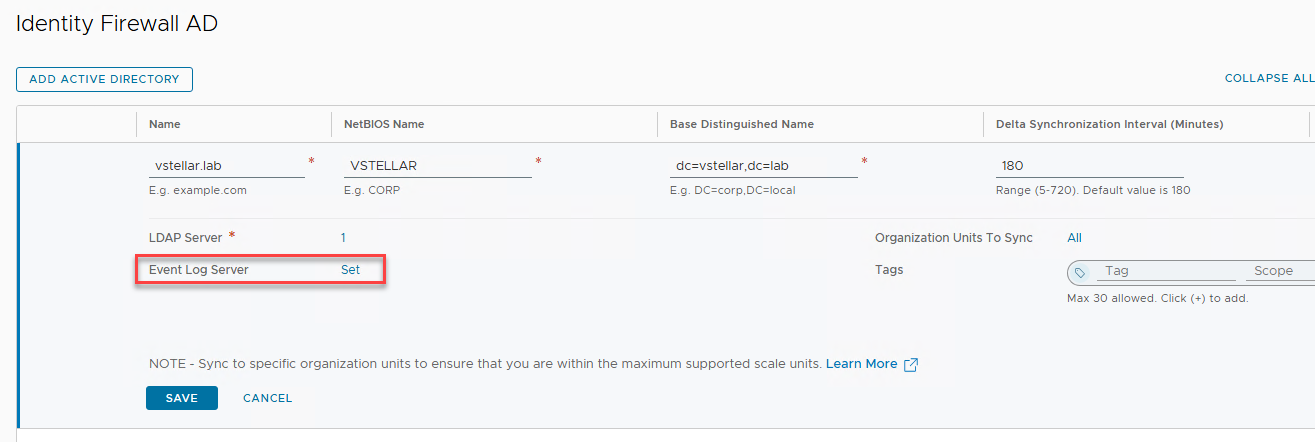Click the ADD ACTIVE DIRECTORY button

pyautogui.click(x=104, y=79)
